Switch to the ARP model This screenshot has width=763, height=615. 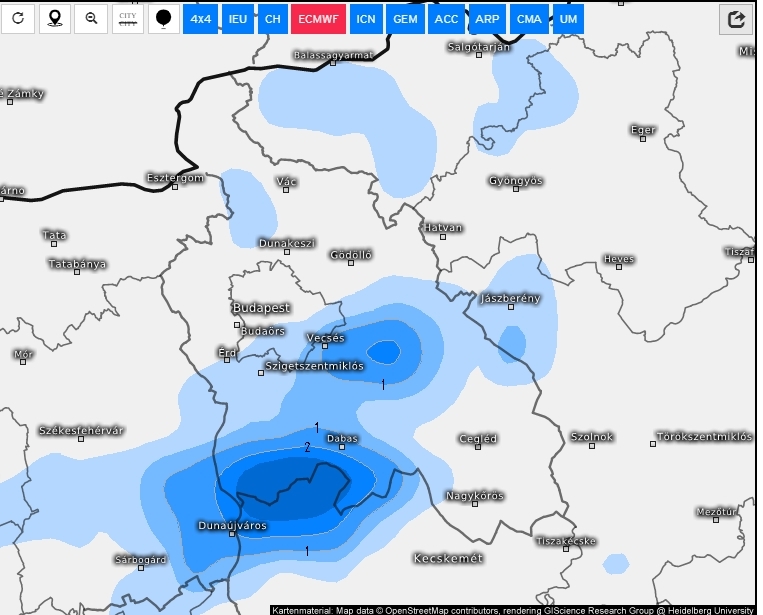487,19
